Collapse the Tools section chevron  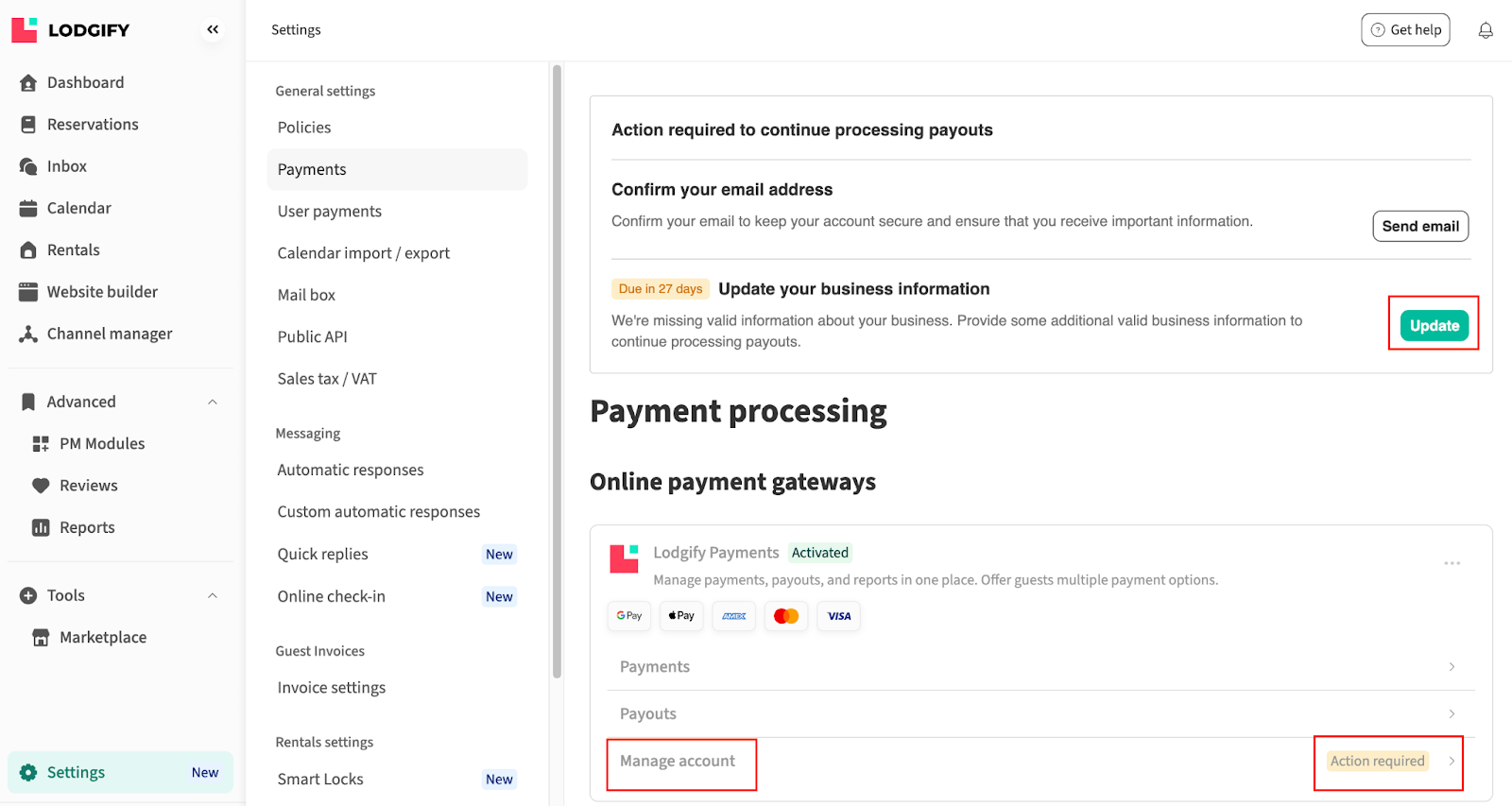click(x=213, y=596)
